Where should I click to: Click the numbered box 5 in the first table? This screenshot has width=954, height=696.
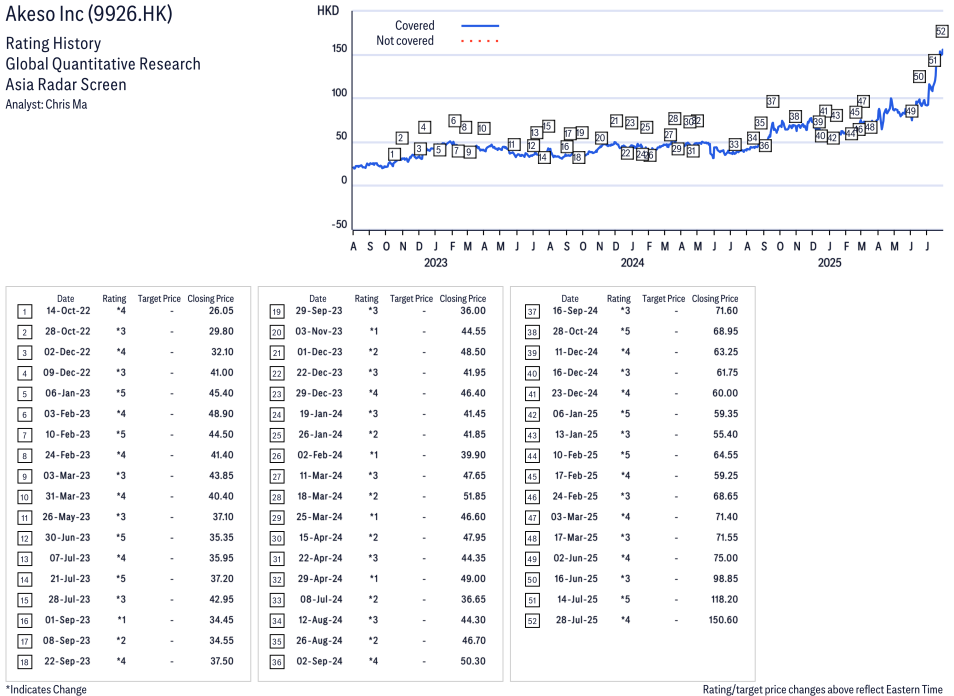[24, 394]
